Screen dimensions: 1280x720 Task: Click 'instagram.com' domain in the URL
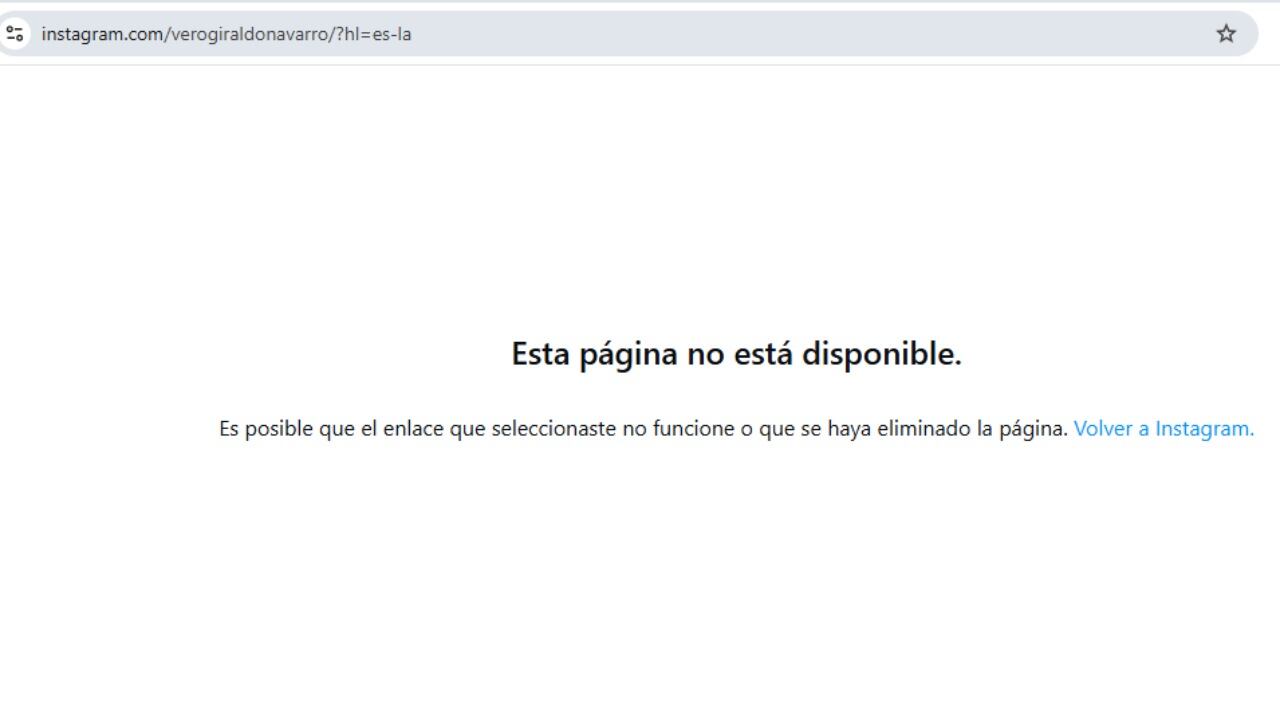coord(101,34)
